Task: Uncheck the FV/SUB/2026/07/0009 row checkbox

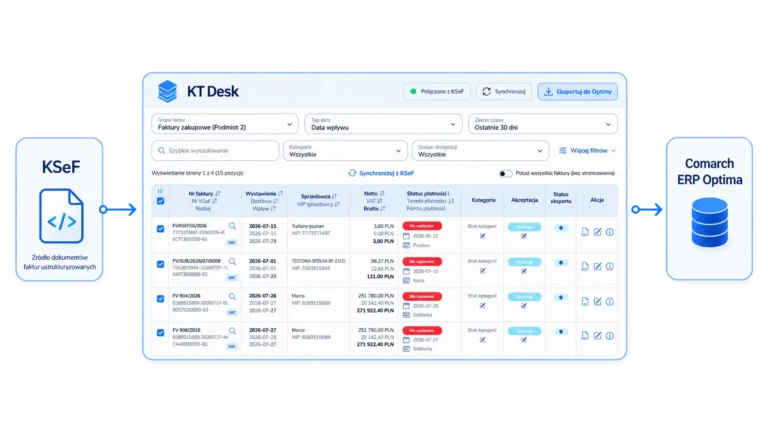Action: tap(160, 264)
